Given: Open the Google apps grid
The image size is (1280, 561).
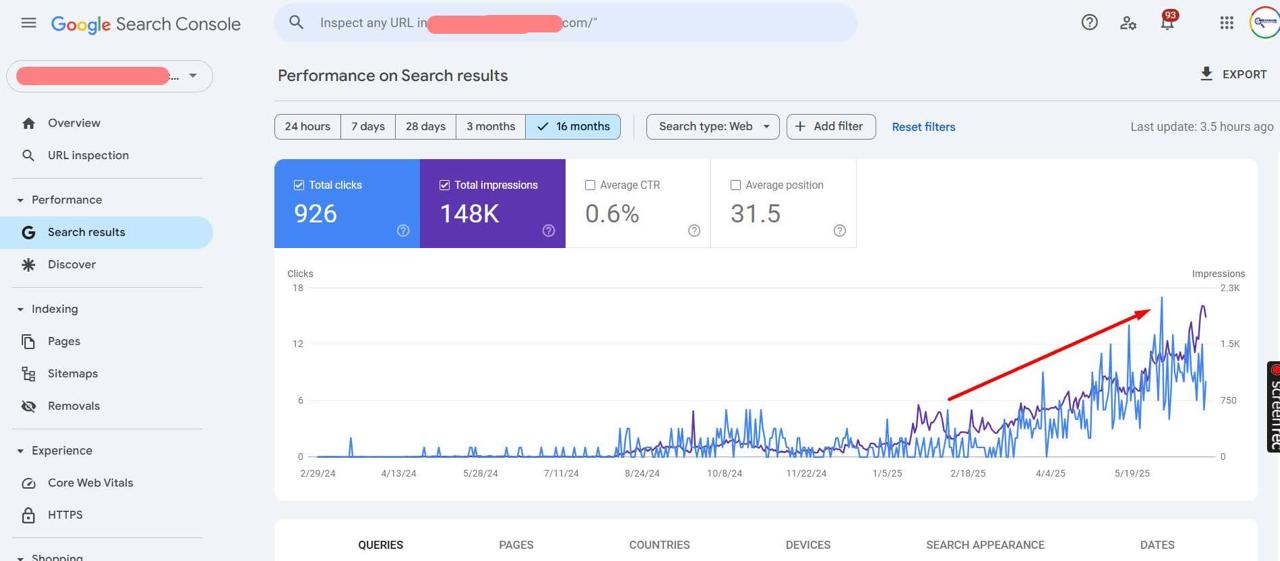Looking at the screenshot, I should (1226, 23).
